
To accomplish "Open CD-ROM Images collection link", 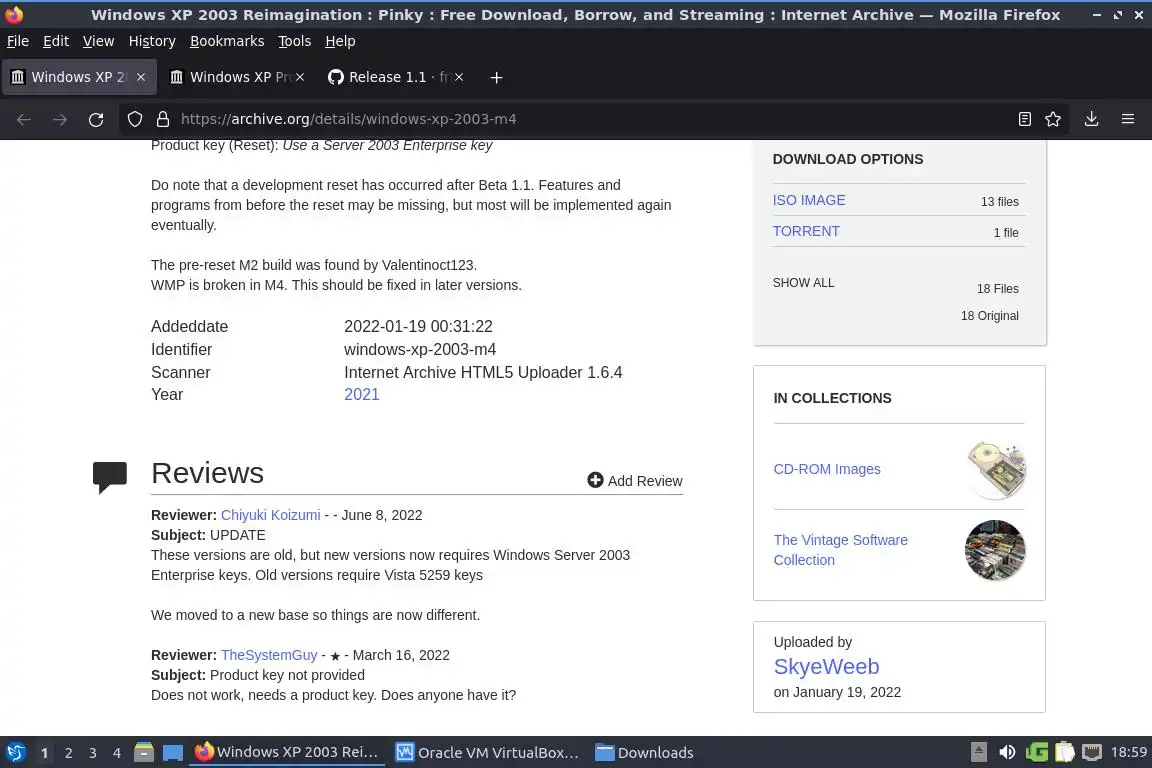I will (827, 469).
